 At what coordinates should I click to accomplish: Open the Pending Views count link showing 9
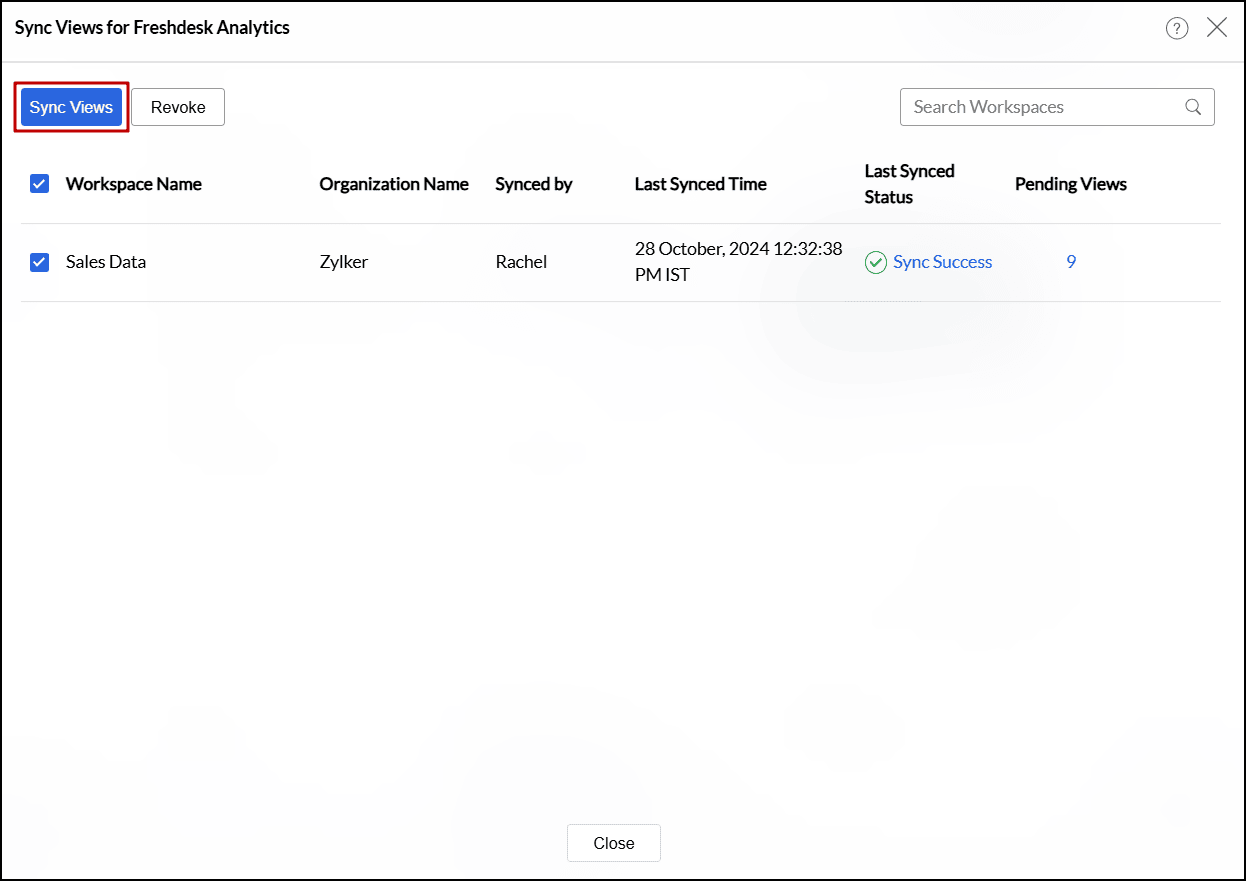pyautogui.click(x=1070, y=261)
